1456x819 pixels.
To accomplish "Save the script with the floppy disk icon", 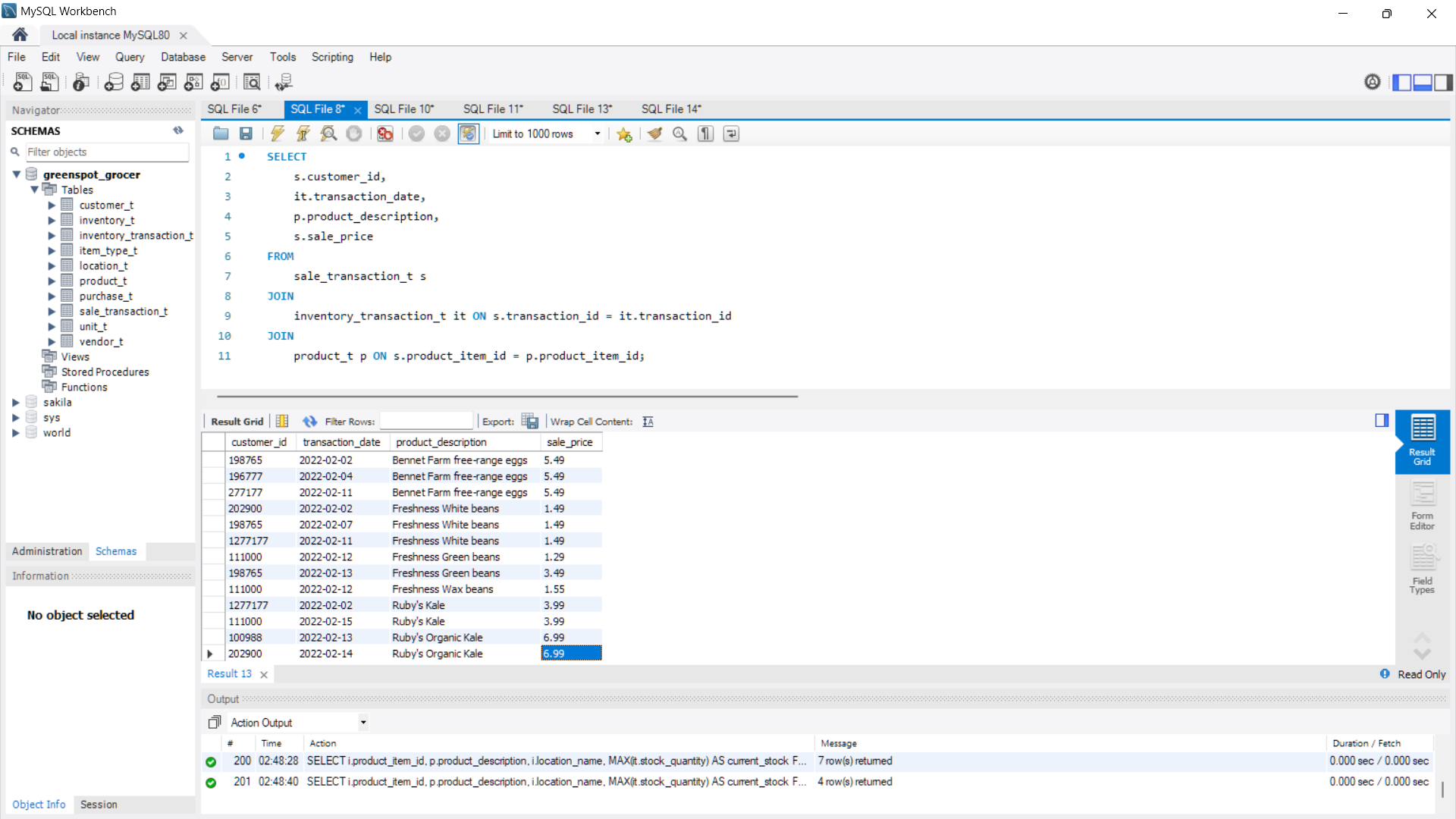I will tap(246, 134).
